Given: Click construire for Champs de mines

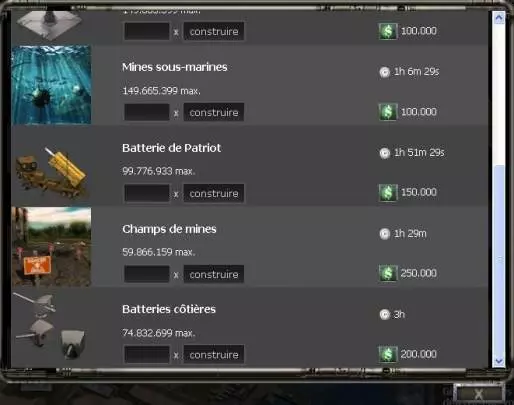Looking at the screenshot, I should coord(214,274).
